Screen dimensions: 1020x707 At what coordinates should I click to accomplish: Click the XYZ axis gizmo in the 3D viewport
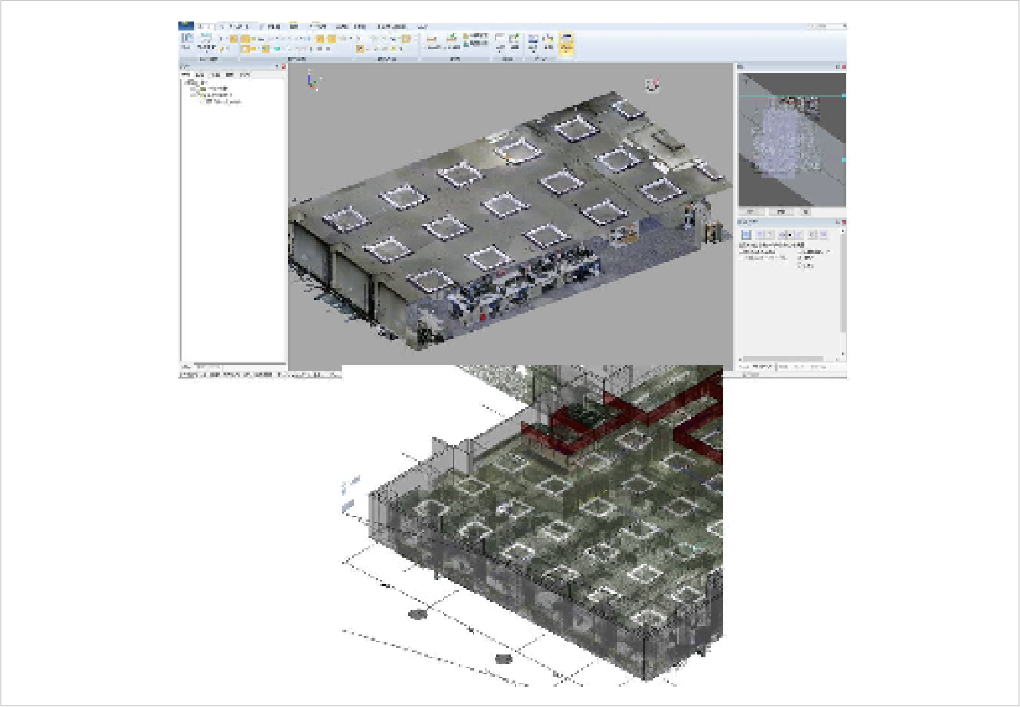(312, 80)
